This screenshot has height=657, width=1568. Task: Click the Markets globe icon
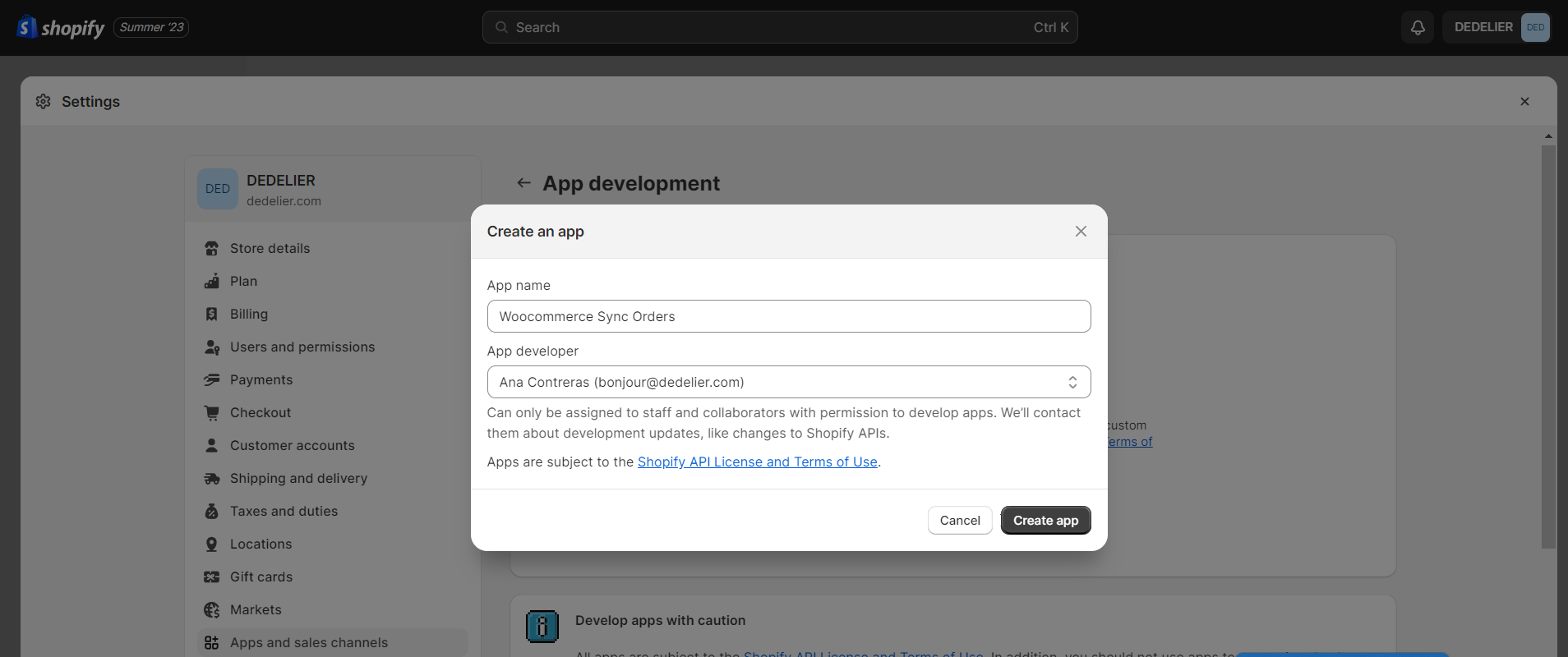211,609
